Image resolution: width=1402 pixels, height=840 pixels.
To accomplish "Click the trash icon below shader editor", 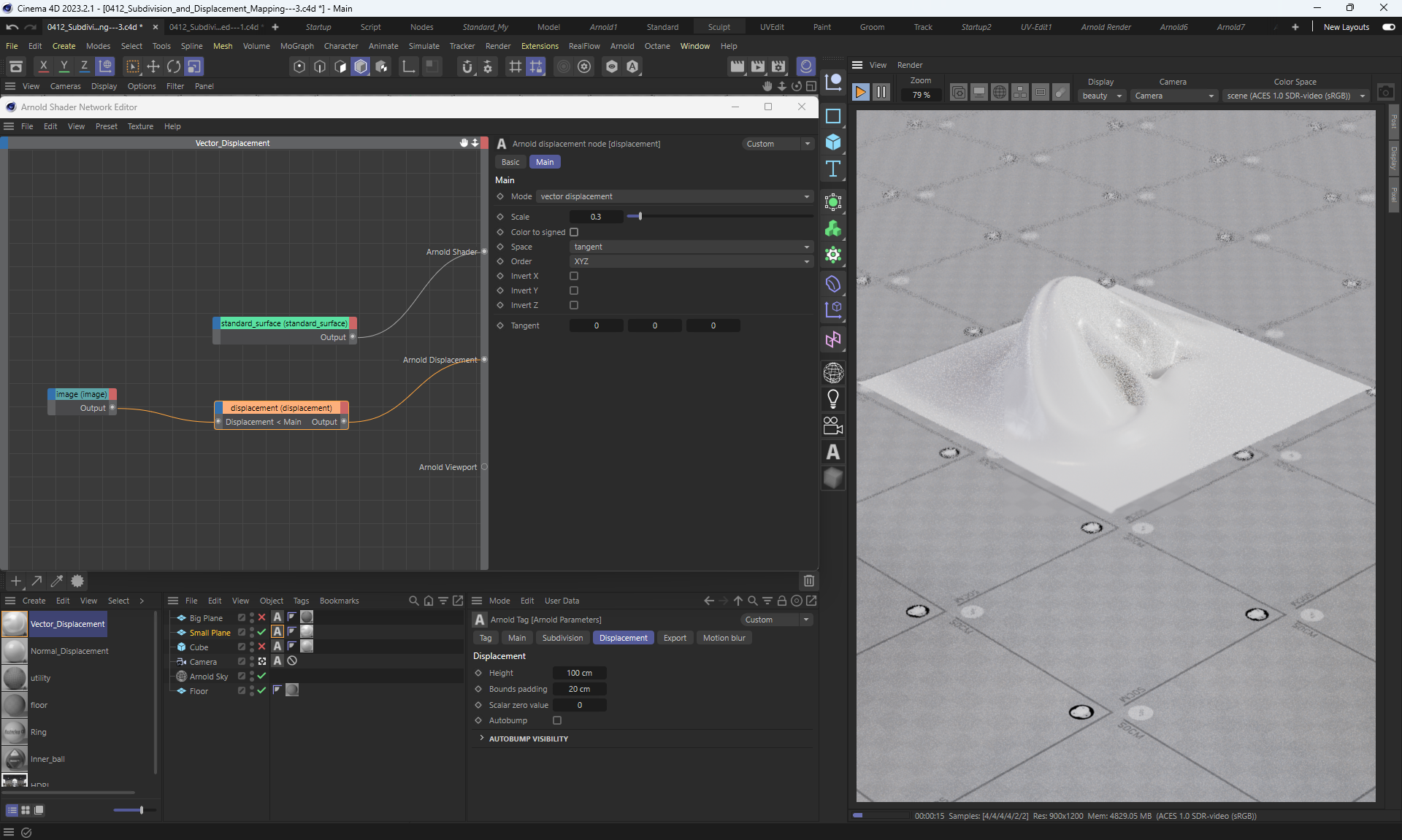I will point(808,581).
